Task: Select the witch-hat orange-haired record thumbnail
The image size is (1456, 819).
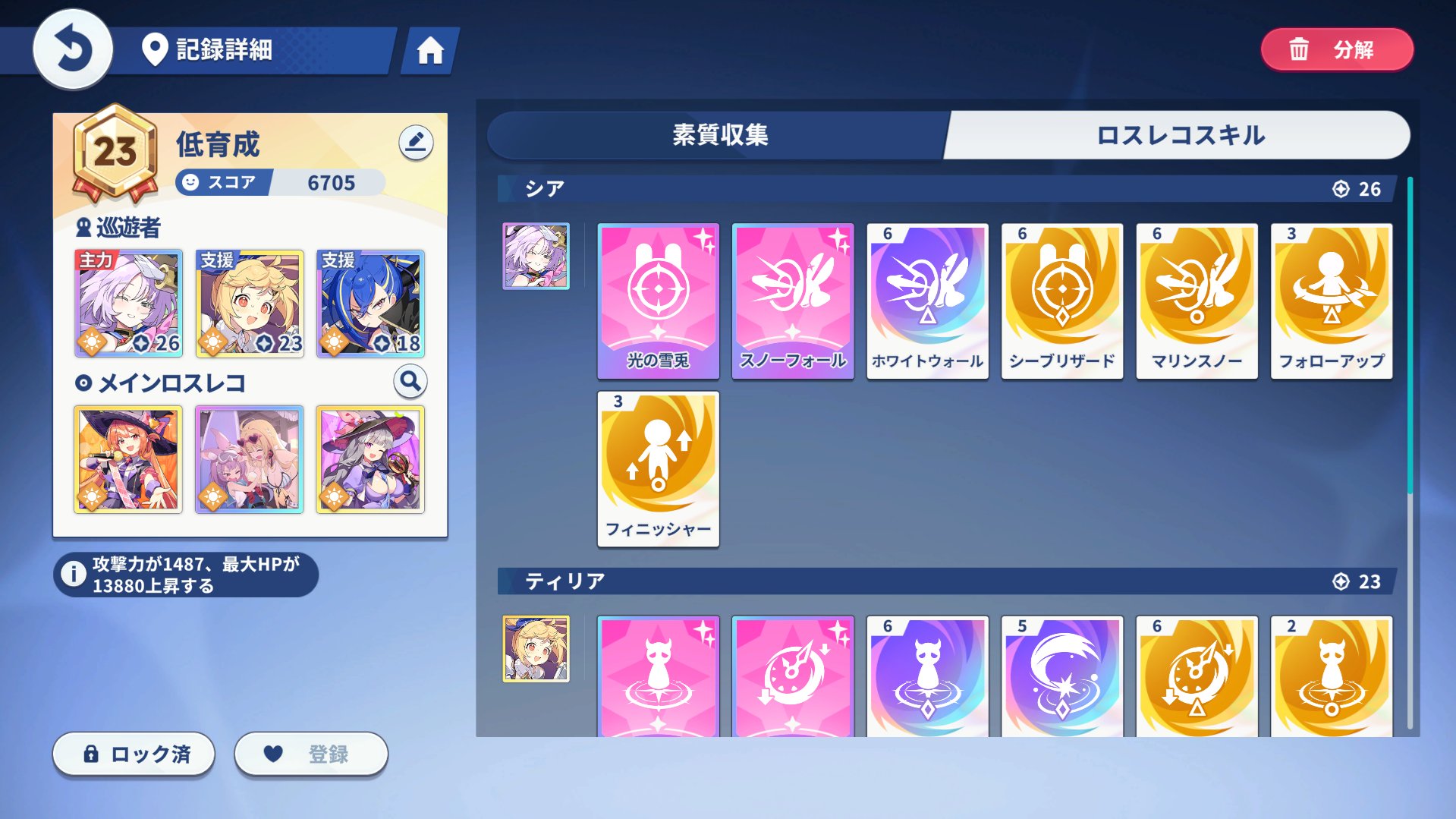Action: coord(128,459)
